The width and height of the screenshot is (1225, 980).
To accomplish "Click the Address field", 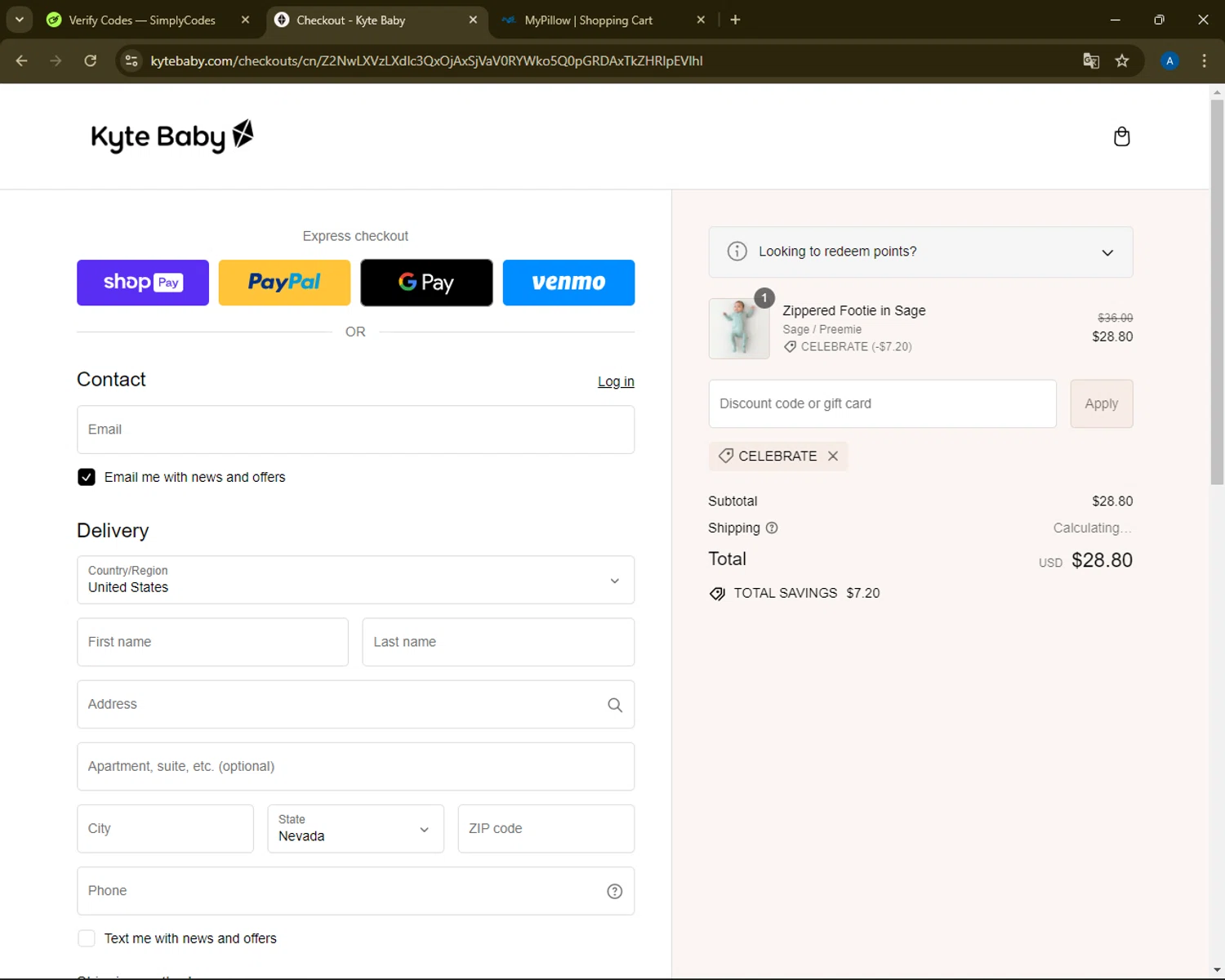I will click(x=355, y=704).
